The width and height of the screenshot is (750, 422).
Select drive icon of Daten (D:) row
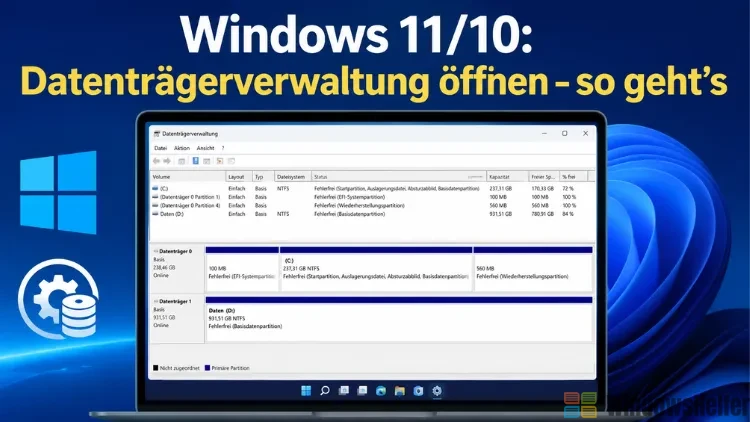(x=155, y=214)
